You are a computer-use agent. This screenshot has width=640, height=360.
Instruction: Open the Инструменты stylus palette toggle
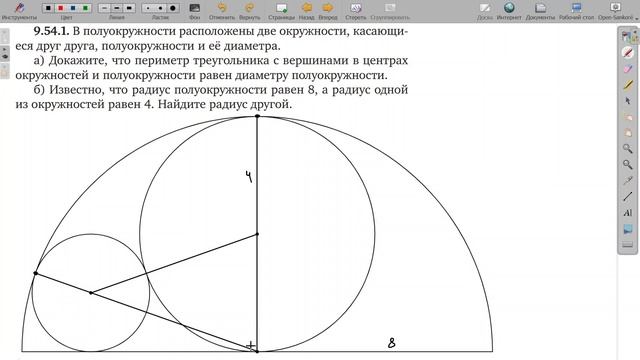point(19,10)
